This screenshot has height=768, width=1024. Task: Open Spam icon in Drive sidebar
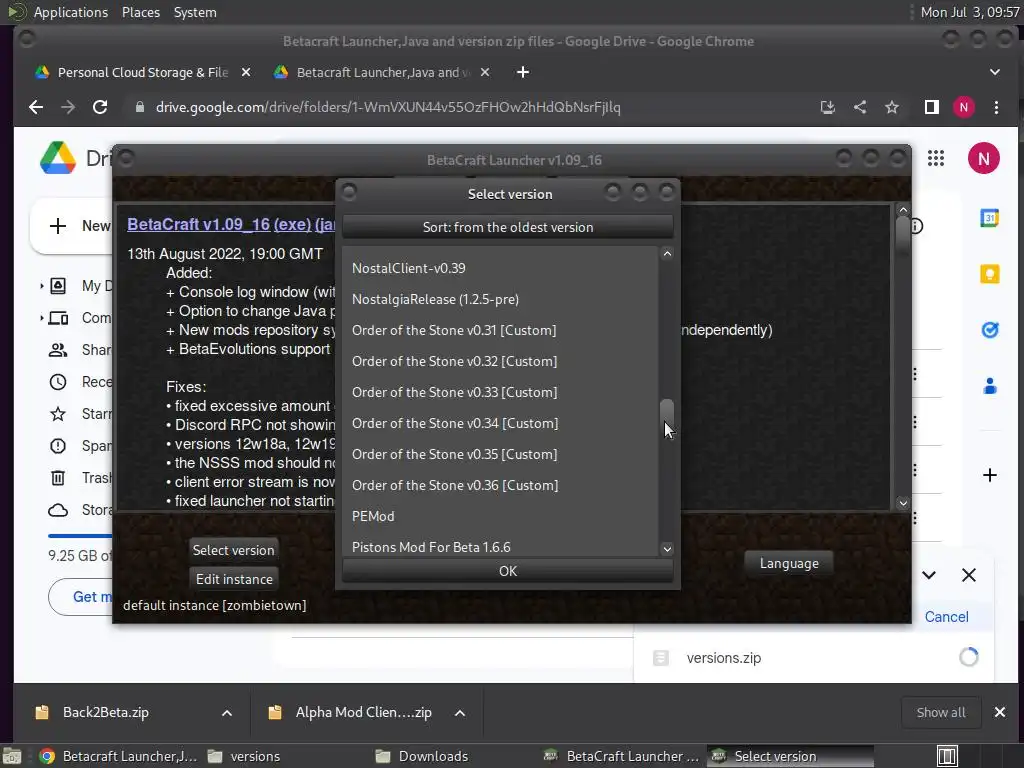[x=58, y=446]
